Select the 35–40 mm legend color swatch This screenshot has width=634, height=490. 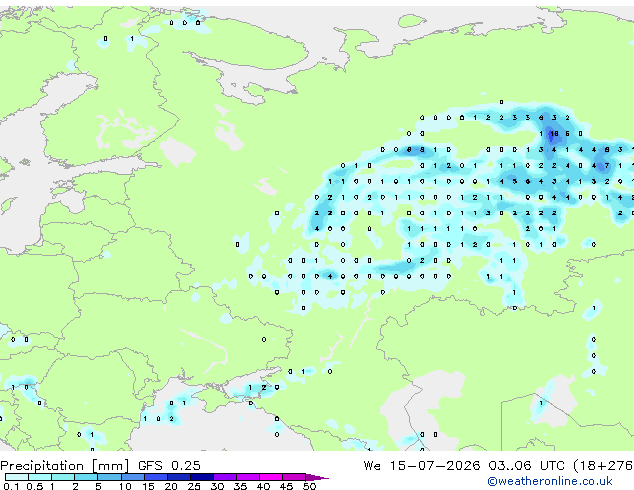(247, 477)
